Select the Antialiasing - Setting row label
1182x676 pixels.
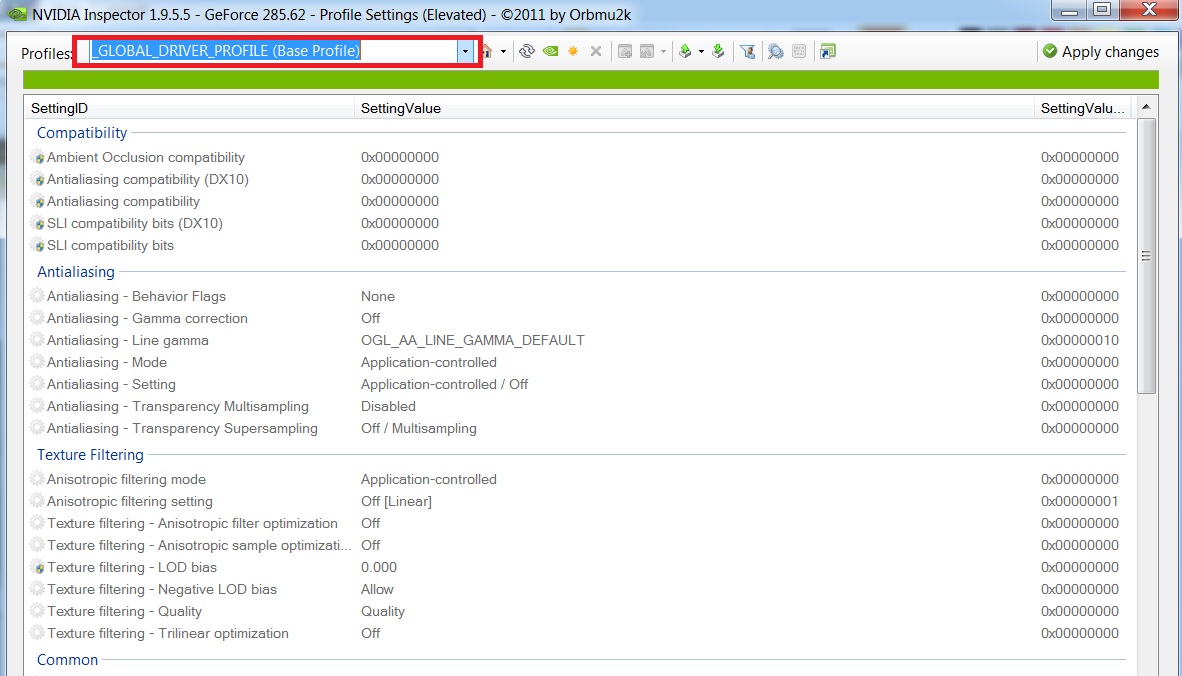tap(111, 384)
